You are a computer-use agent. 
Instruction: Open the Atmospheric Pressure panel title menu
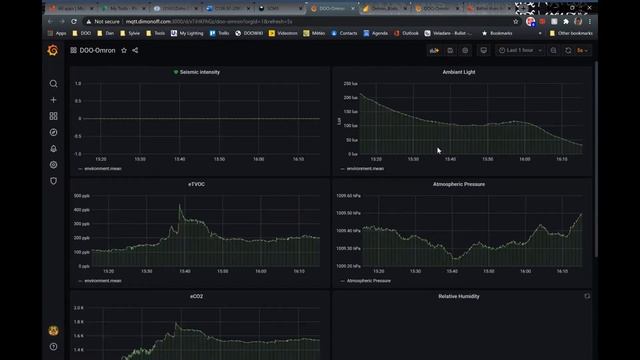(x=459, y=184)
